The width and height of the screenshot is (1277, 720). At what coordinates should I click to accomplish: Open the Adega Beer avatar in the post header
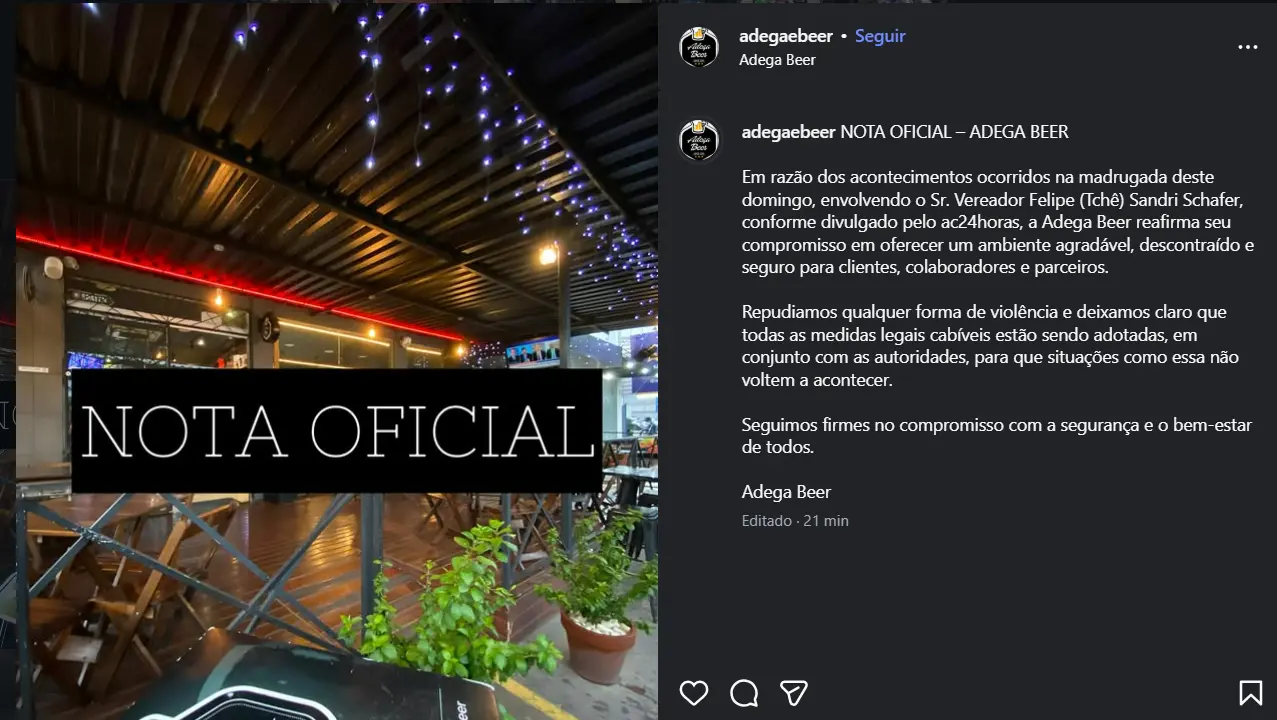pyautogui.click(x=699, y=47)
